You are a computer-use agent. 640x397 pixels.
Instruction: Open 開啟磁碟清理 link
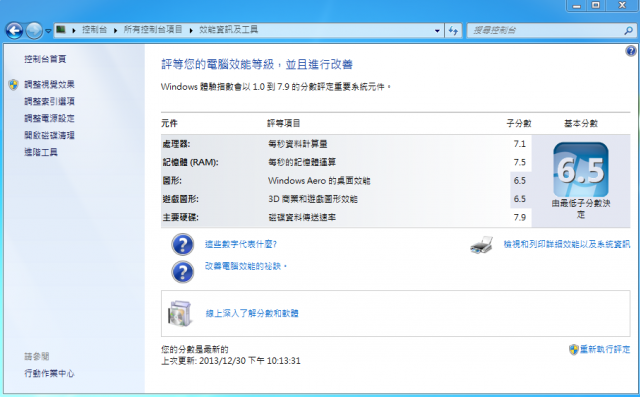49,135
